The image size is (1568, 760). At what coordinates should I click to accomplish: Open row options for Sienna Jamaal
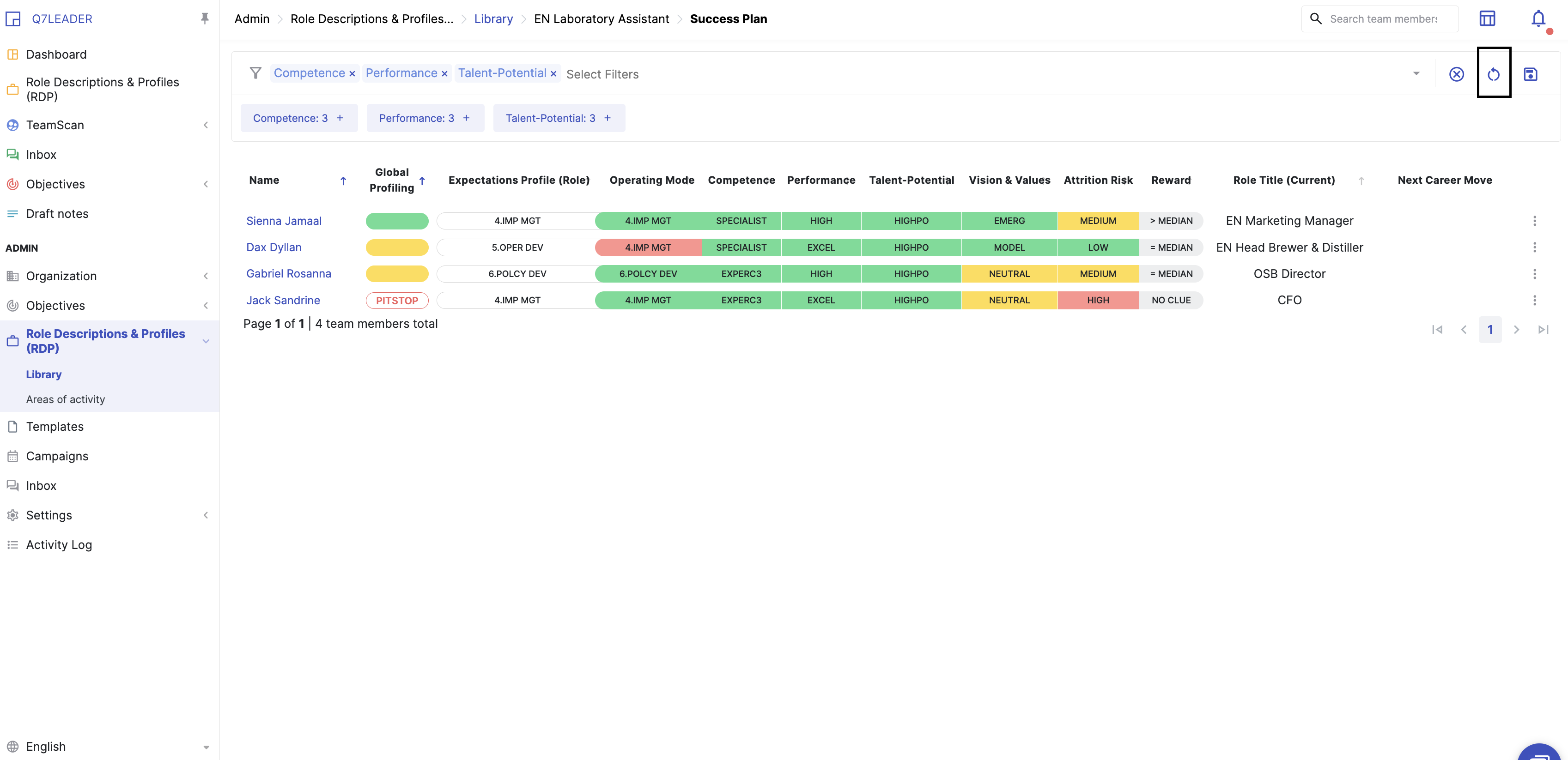coord(1534,221)
